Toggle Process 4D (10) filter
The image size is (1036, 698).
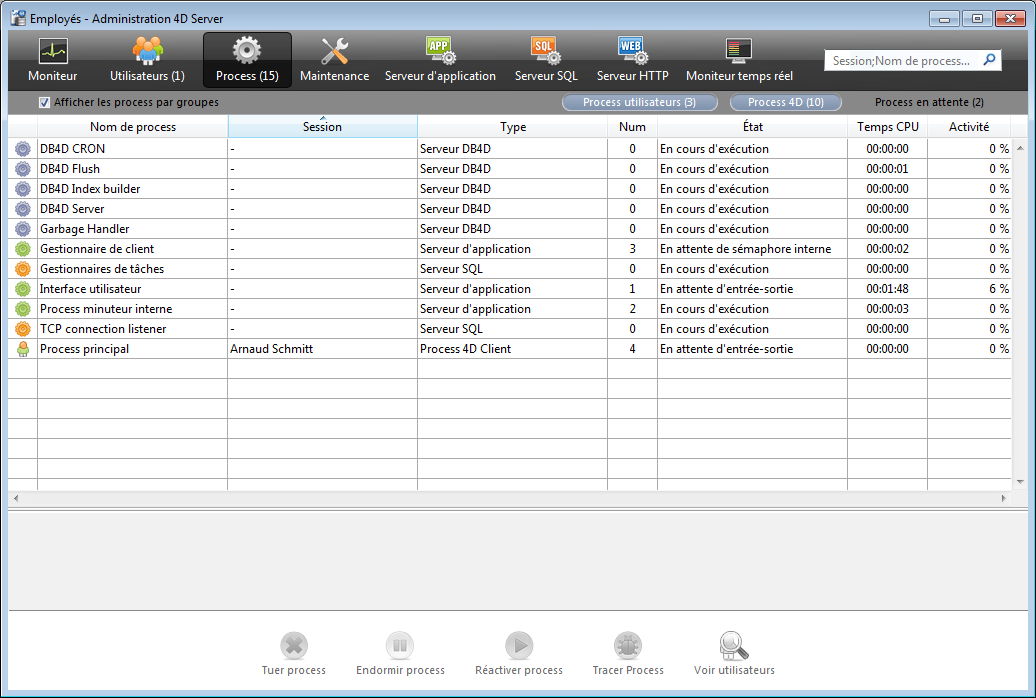785,102
